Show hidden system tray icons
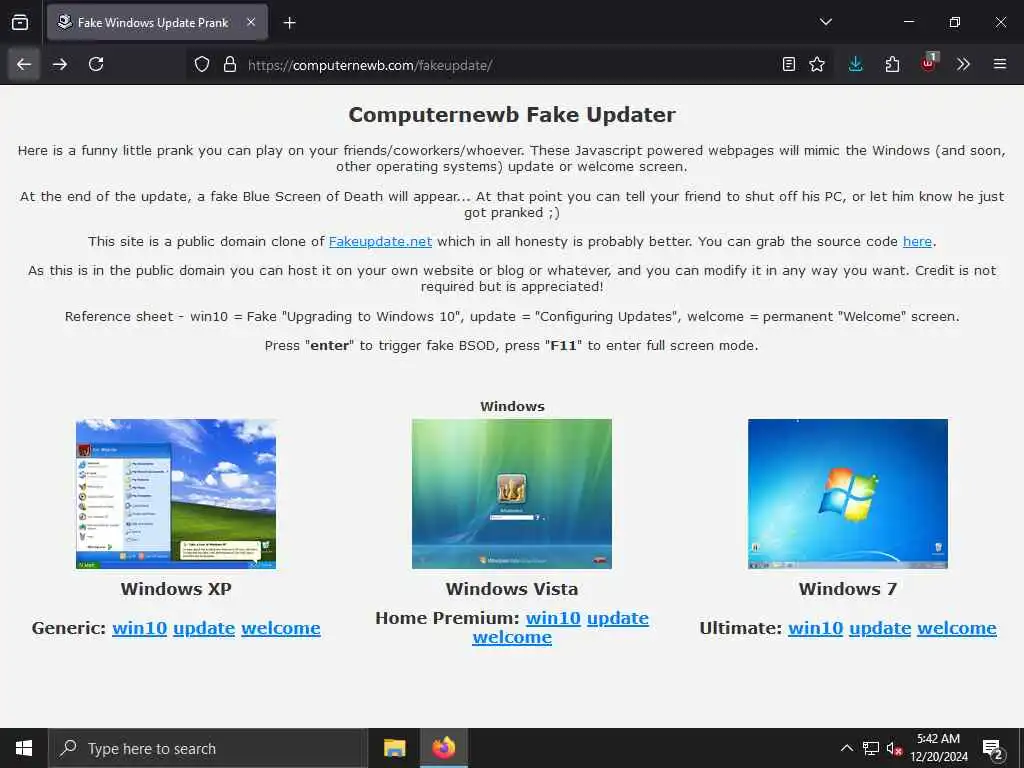This screenshot has height=768, width=1024. click(846, 748)
